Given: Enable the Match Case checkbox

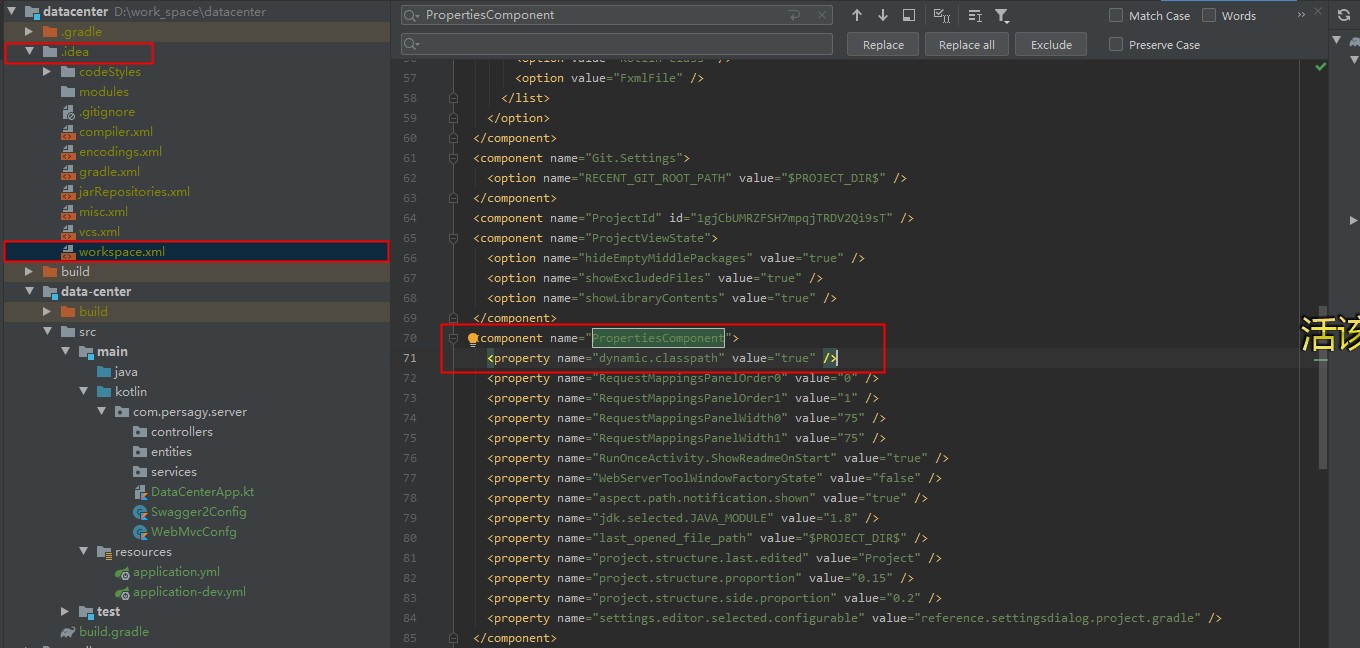Looking at the screenshot, I should coord(1116,15).
